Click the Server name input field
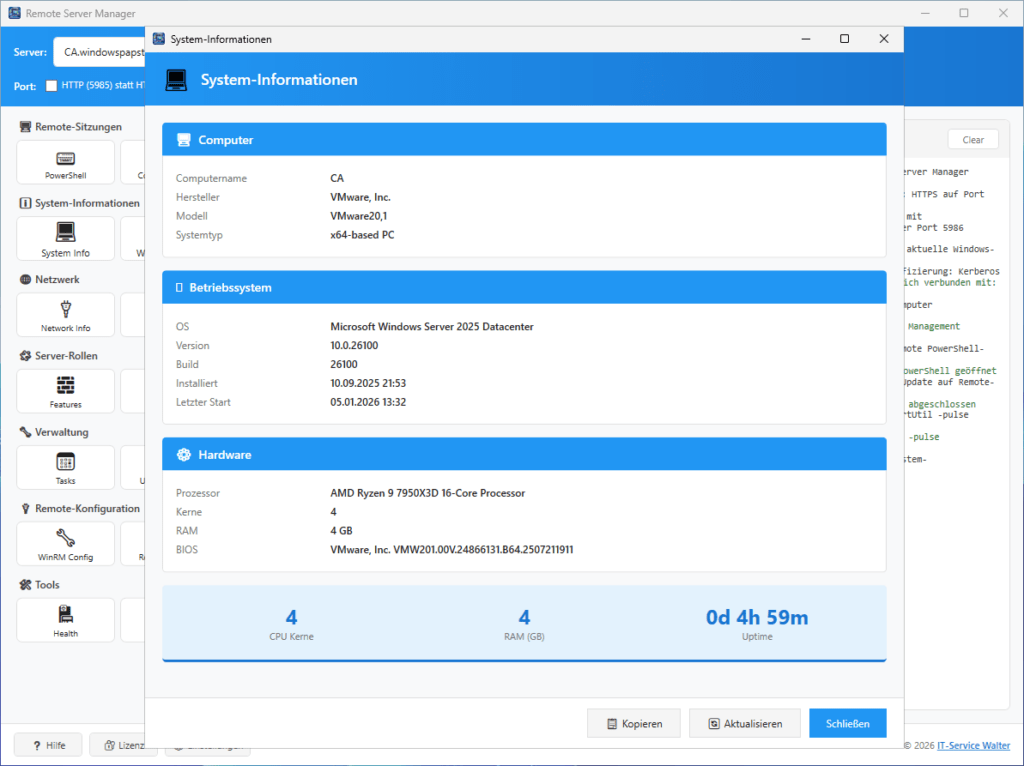 pos(100,50)
